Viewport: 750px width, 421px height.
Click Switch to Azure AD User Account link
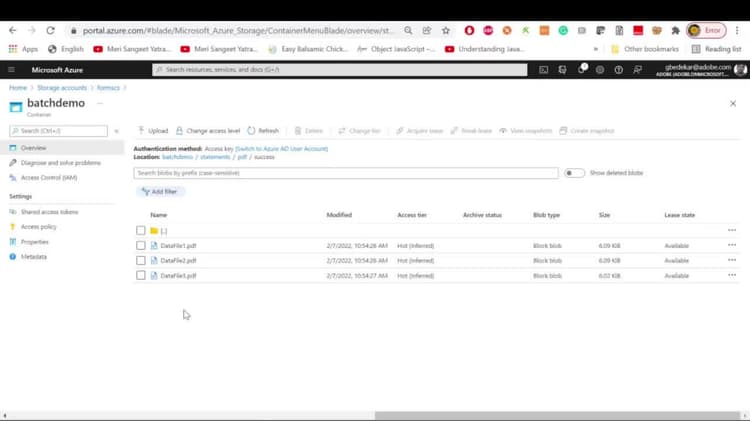(282, 149)
